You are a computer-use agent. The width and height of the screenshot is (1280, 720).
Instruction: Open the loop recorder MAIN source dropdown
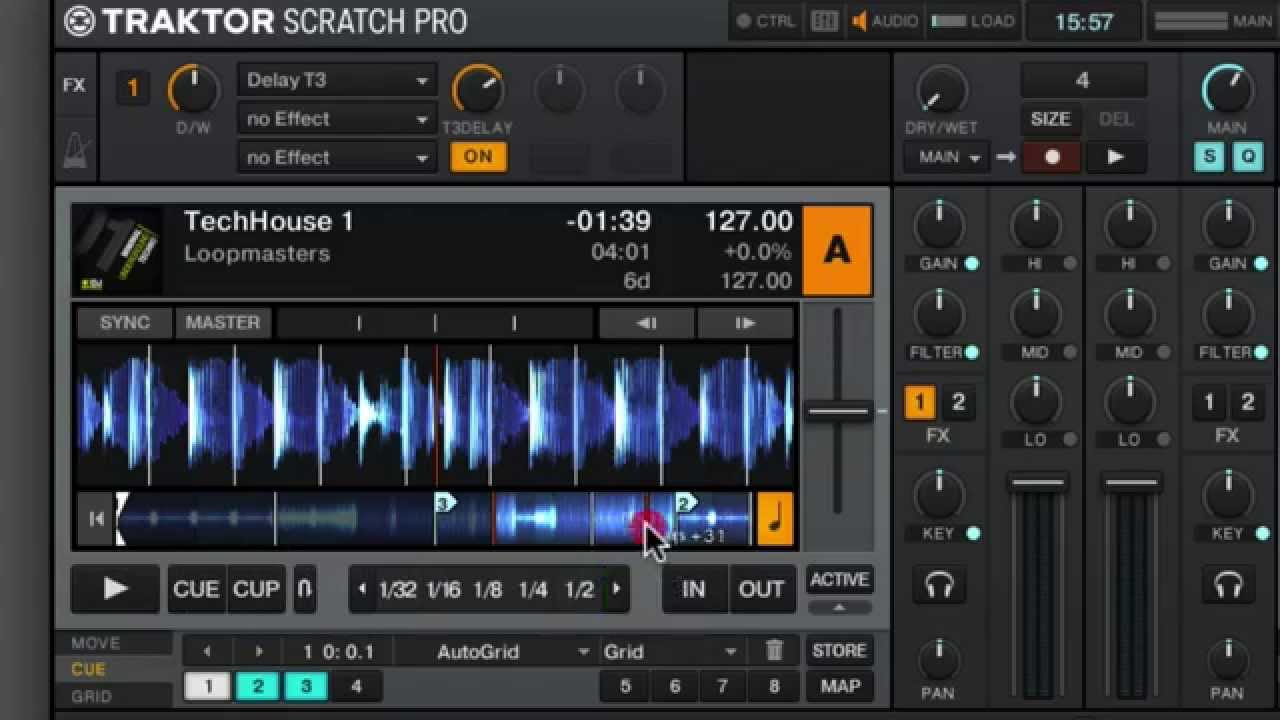(949, 157)
